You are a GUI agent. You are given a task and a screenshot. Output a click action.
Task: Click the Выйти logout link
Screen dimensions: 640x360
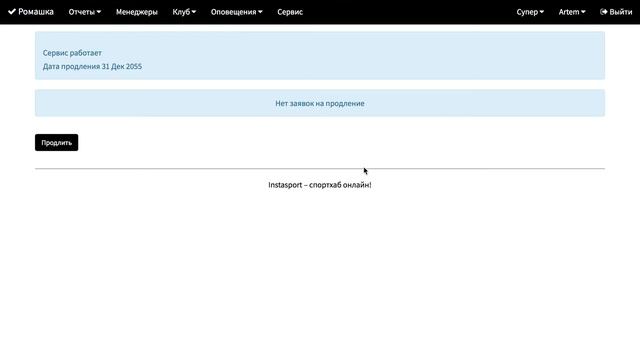coord(616,12)
